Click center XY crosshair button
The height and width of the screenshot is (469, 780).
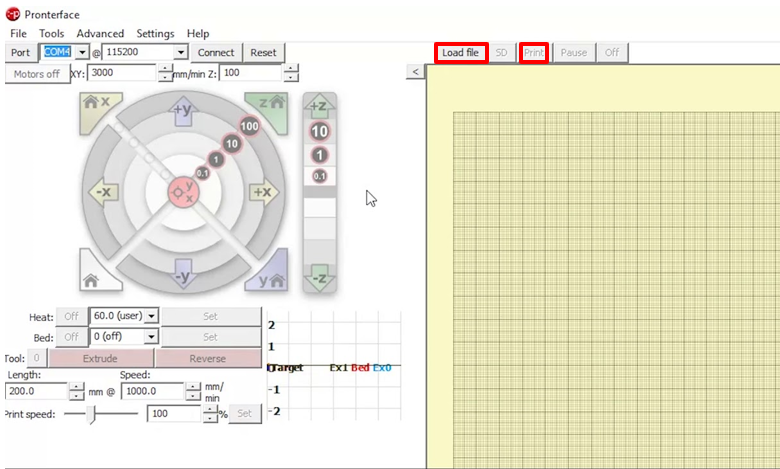[x=183, y=192]
